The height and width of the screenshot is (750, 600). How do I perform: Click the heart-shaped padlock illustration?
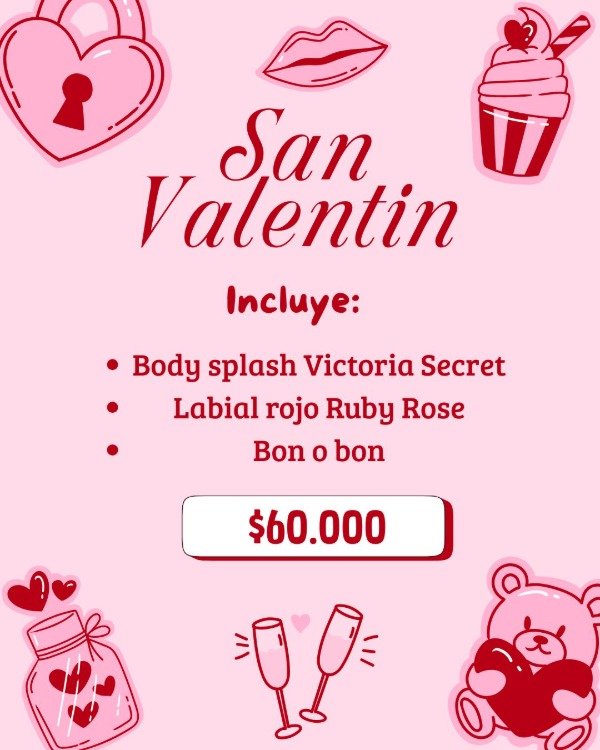[84, 81]
